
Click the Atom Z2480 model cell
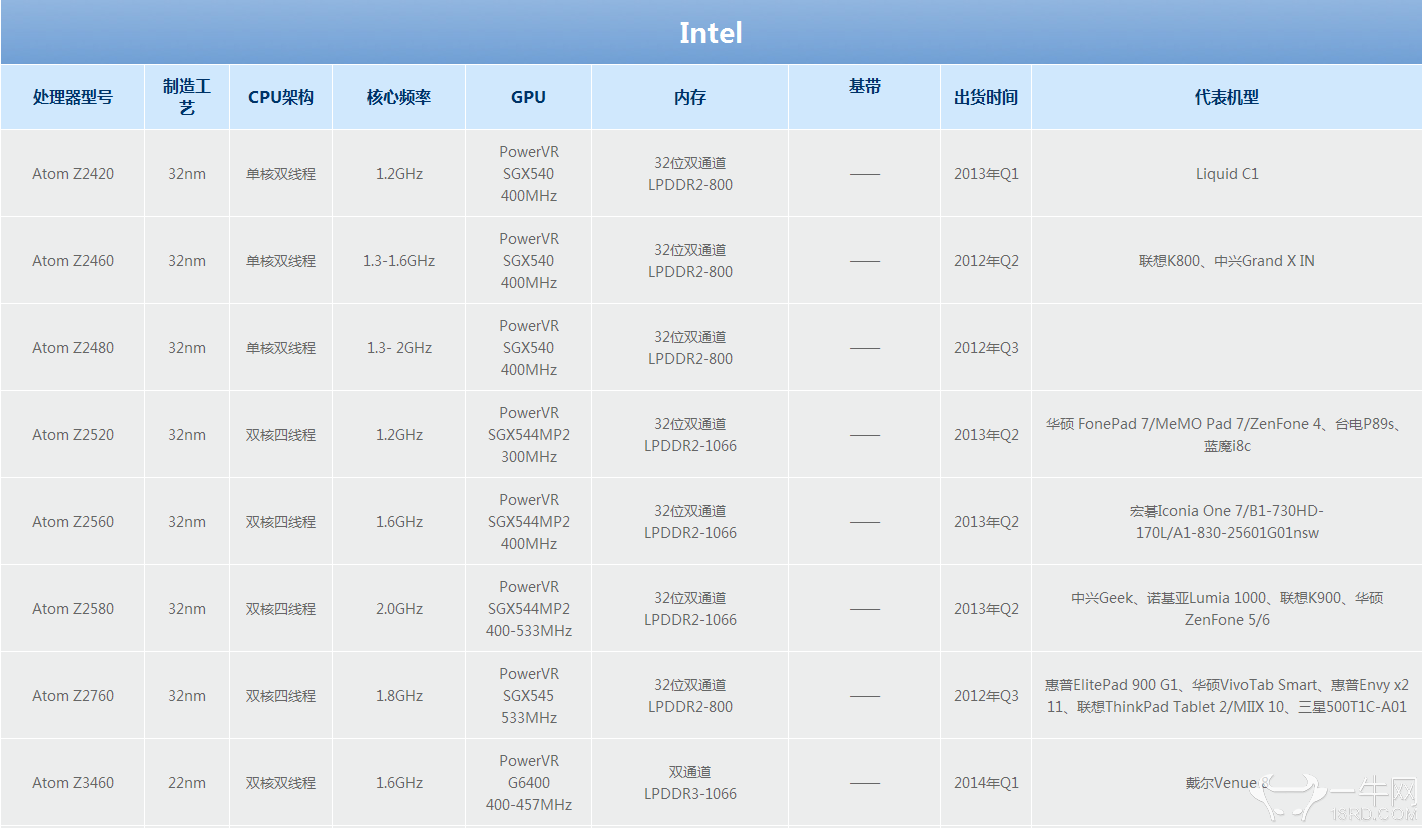click(x=73, y=348)
